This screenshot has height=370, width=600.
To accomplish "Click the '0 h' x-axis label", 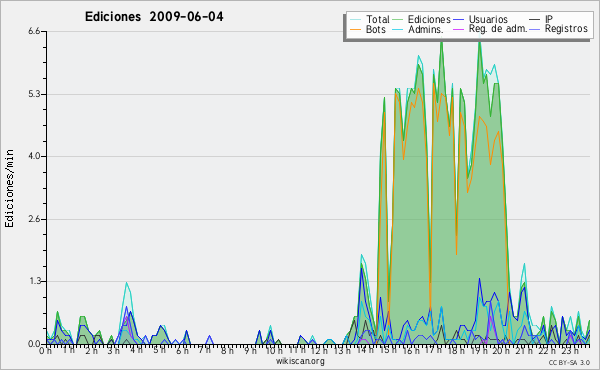I will [46, 351].
